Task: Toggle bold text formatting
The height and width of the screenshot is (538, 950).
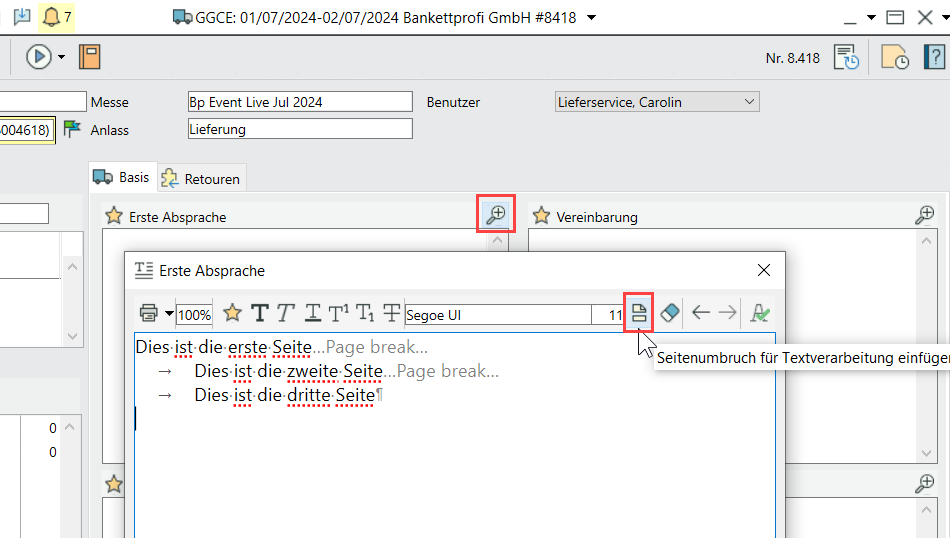Action: pyautogui.click(x=260, y=313)
